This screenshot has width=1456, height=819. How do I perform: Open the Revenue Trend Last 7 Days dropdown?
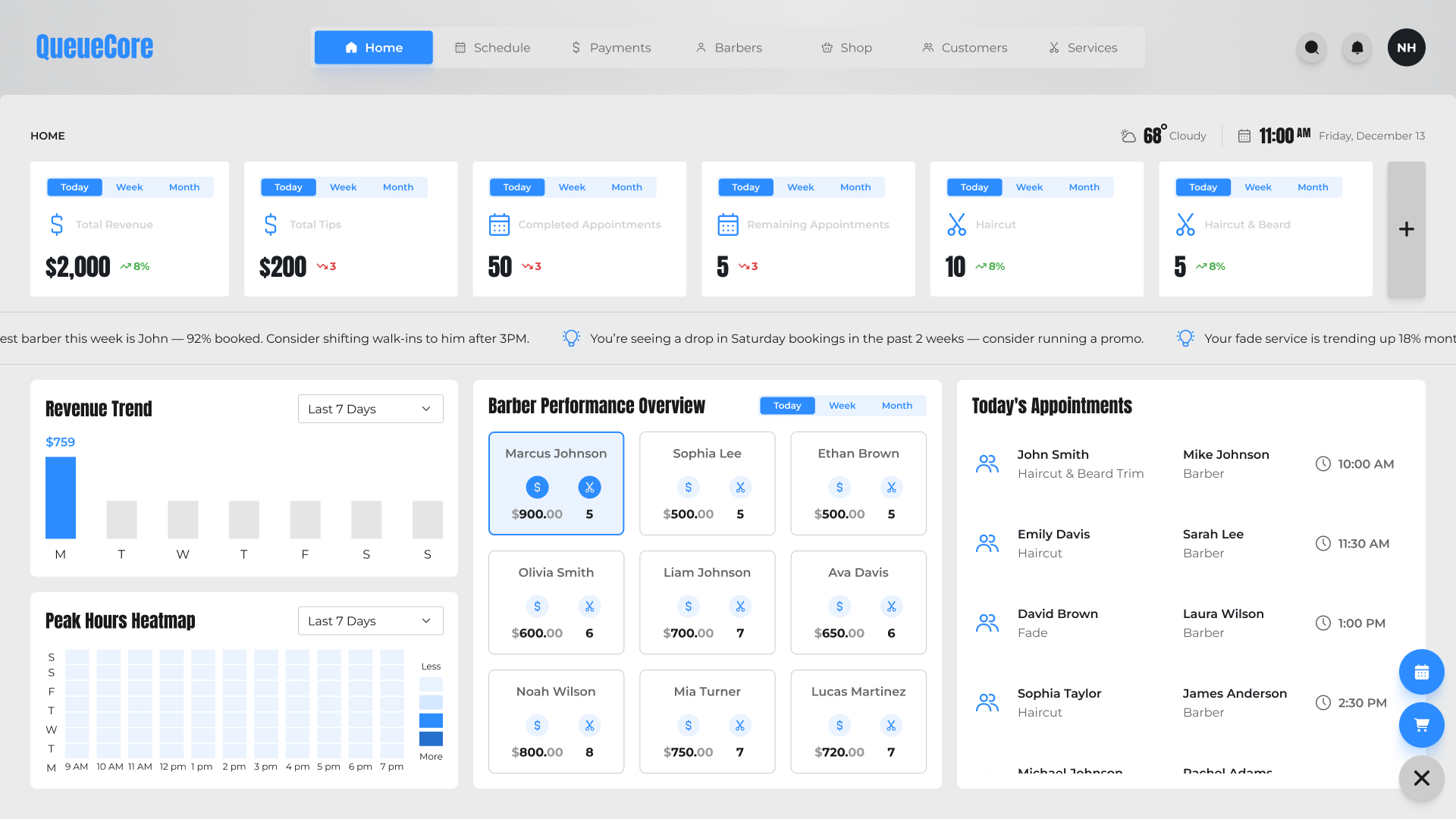(370, 409)
